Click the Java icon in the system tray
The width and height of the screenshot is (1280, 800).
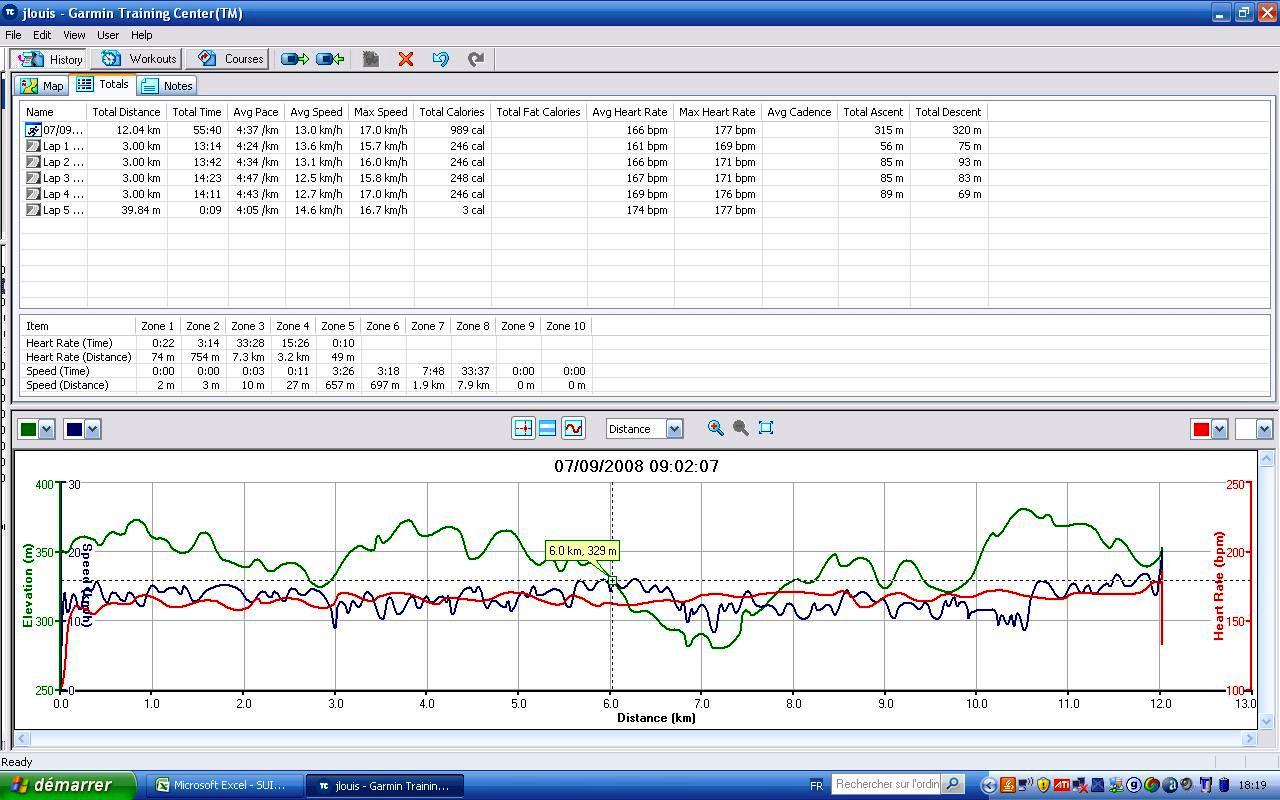[x=1008, y=785]
